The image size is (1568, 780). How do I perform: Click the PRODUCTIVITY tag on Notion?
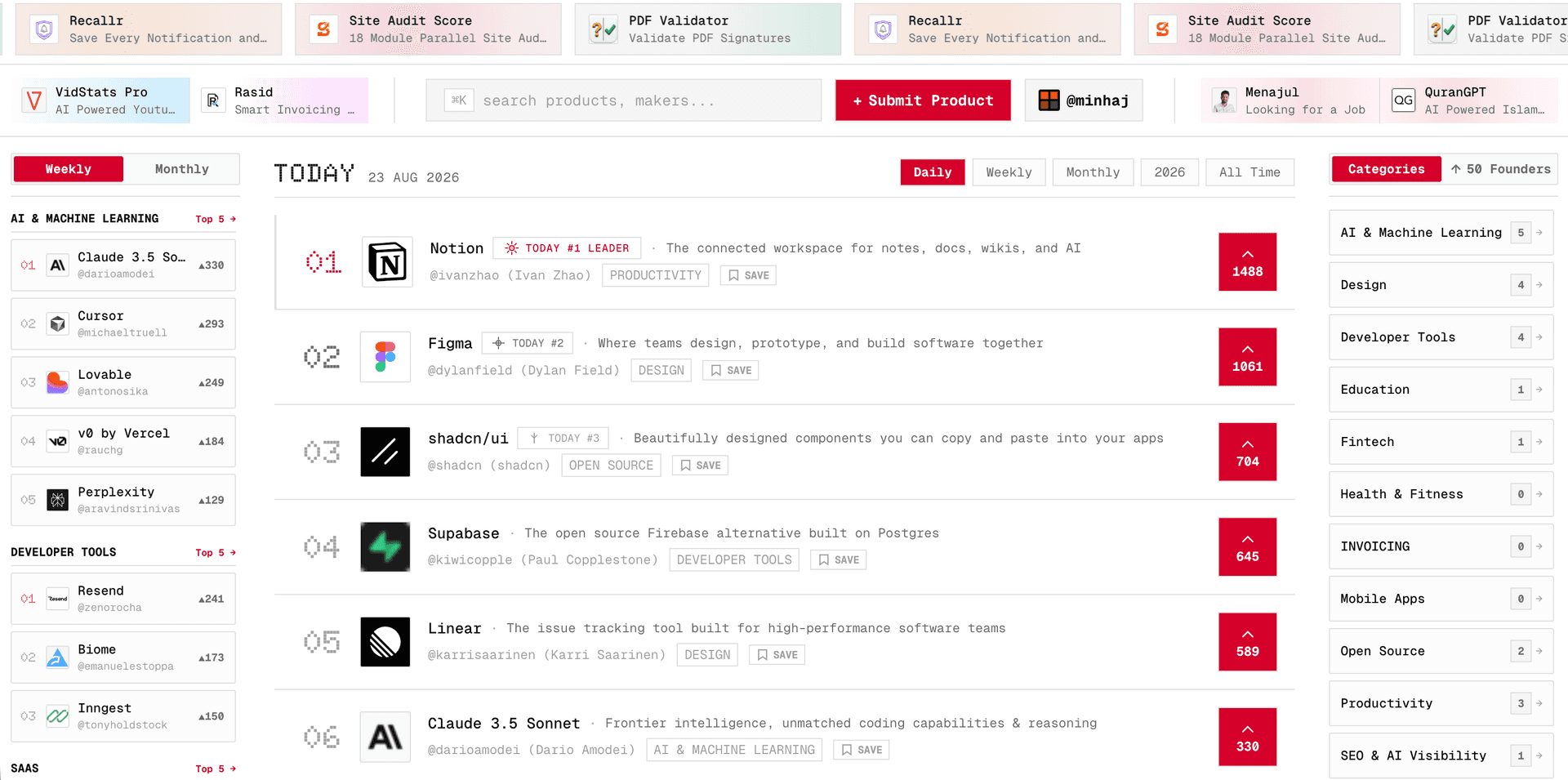pyautogui.click(x=656, y=275)
